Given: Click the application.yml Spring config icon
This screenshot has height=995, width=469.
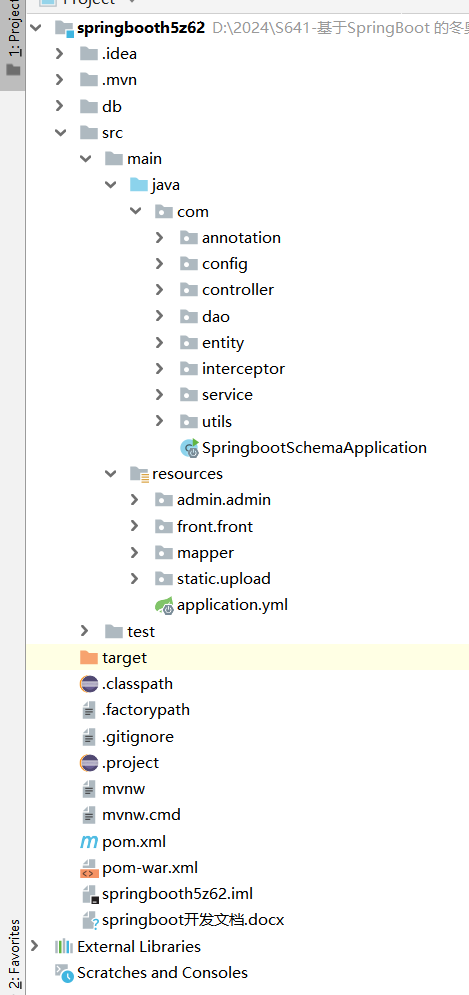Looking at the screenshot, I should (x=164, y=605).
